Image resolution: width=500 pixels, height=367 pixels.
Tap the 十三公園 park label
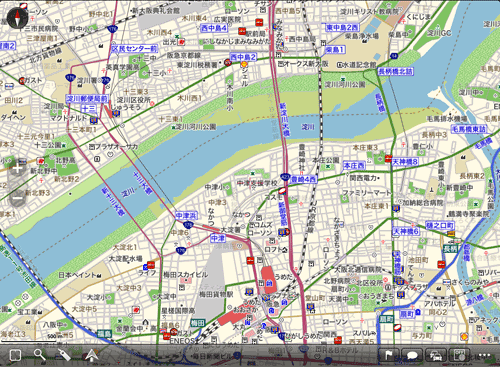click(48, 145)
